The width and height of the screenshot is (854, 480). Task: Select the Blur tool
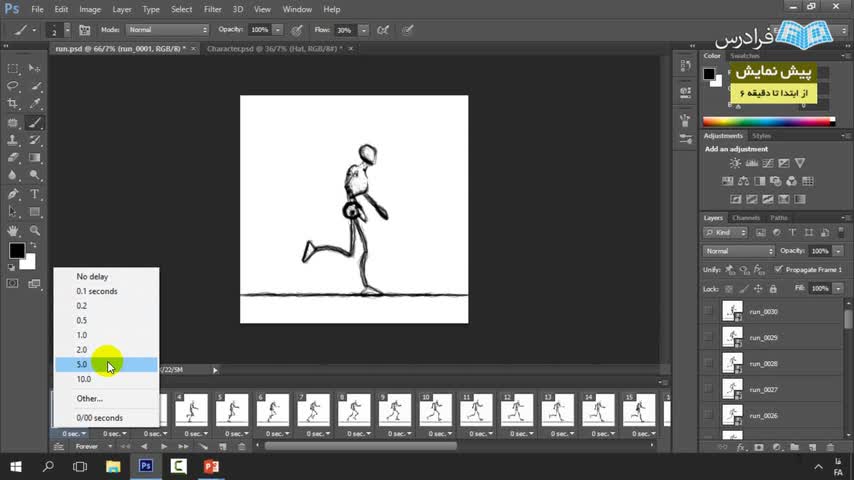(13, 175)
